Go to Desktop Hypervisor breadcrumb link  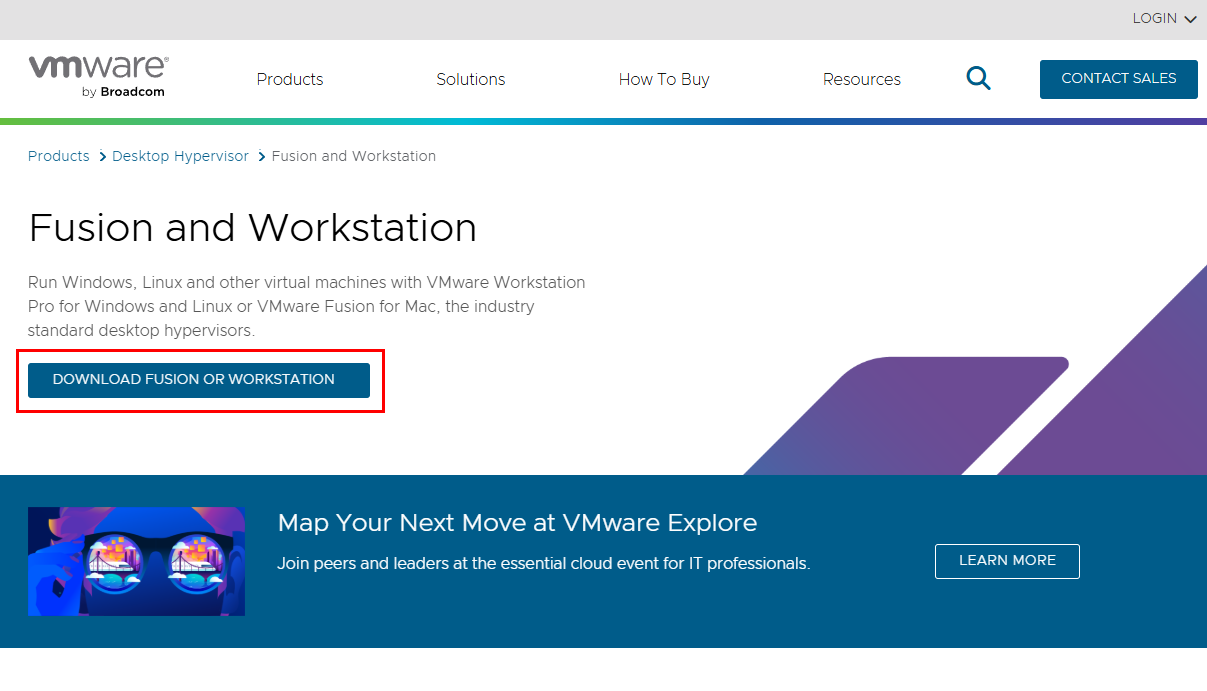pyautogui.click(x=180, y=156)
